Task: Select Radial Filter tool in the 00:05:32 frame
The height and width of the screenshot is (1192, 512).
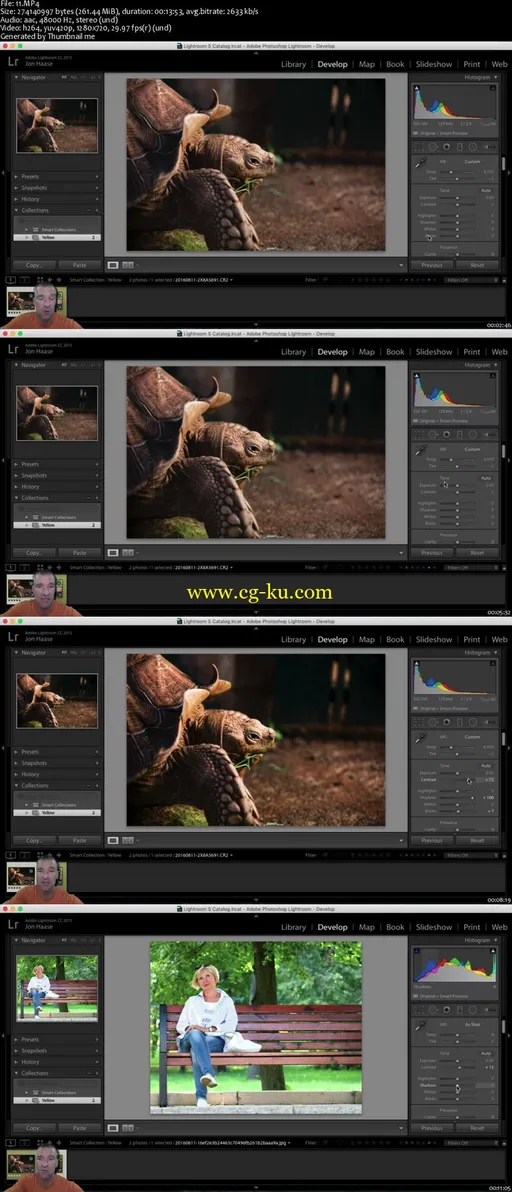Action: pyautogui.click(x=472, y=434)
